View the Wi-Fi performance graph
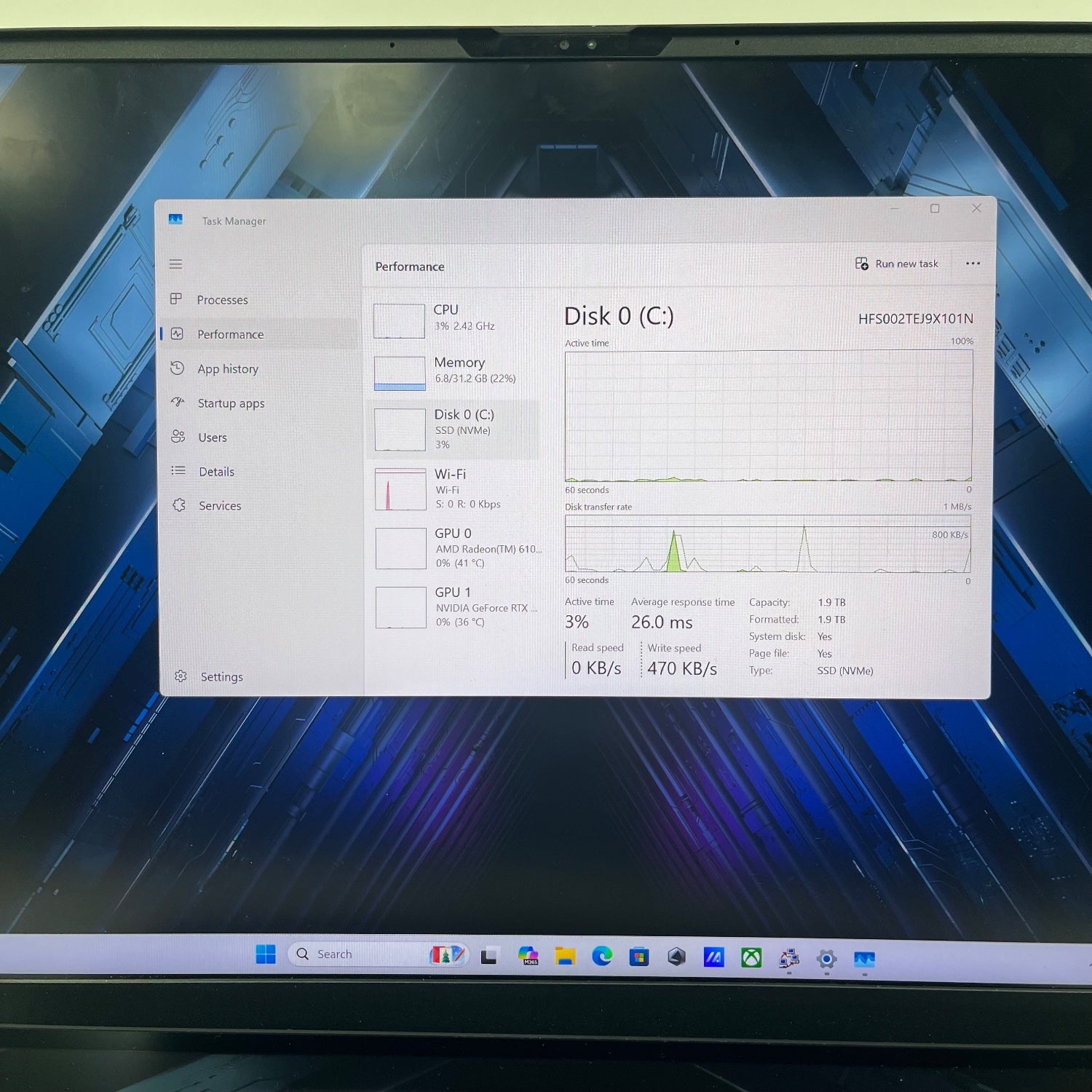The image size is (1092, 1092). [x=399, y=488]
